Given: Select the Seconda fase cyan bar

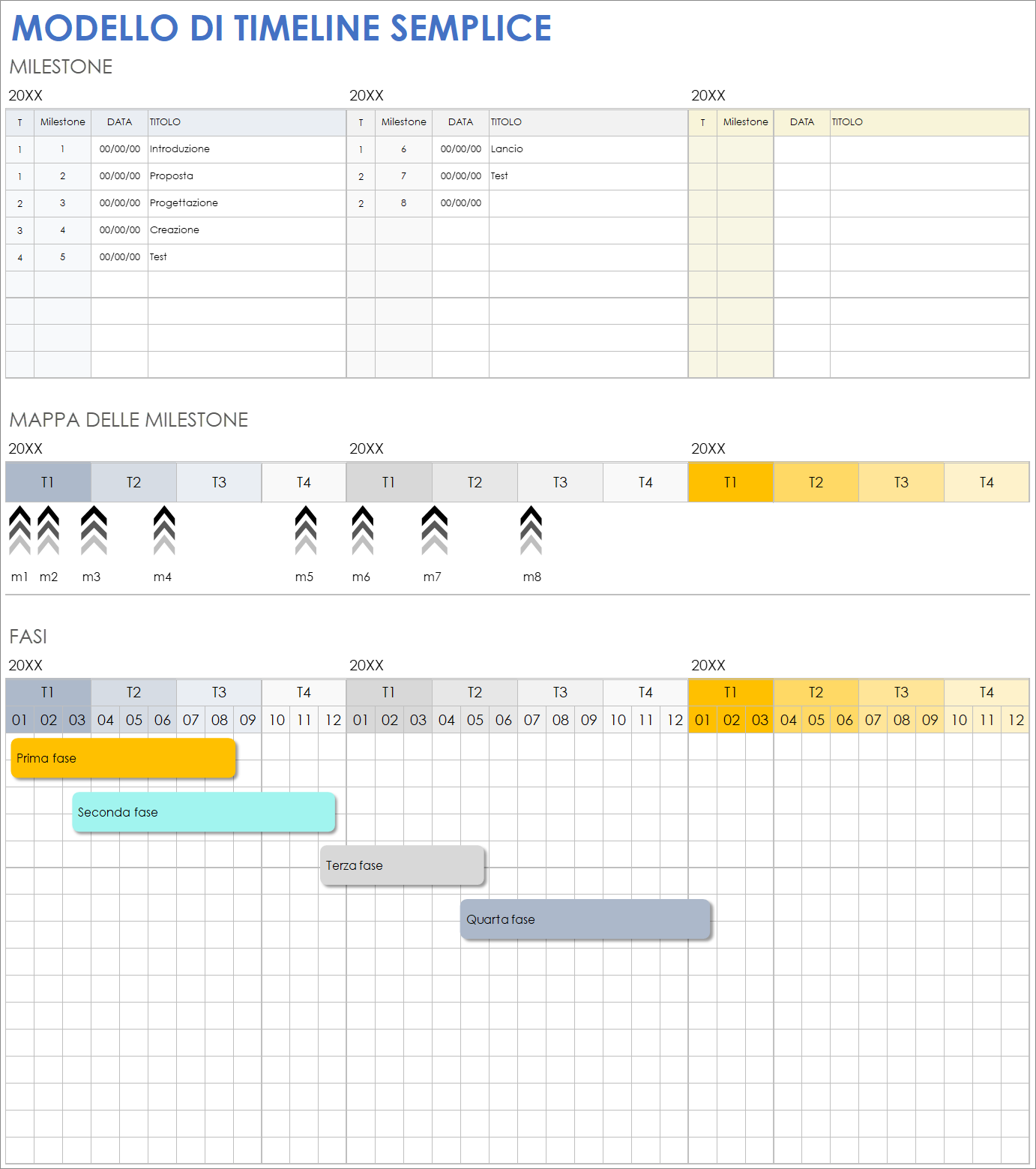Looking at the screenshot, I should pos(204,812).
